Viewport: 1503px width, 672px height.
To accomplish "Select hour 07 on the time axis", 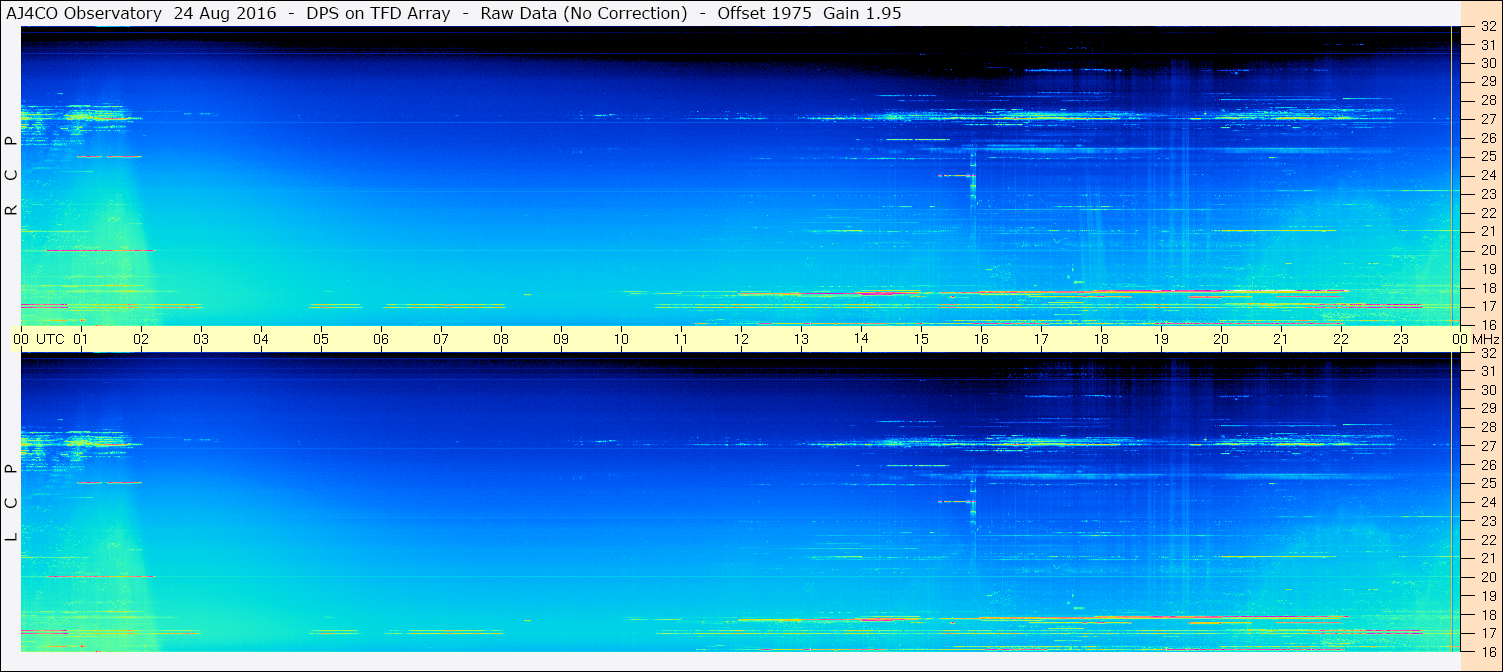I will (x=441, y=339).
